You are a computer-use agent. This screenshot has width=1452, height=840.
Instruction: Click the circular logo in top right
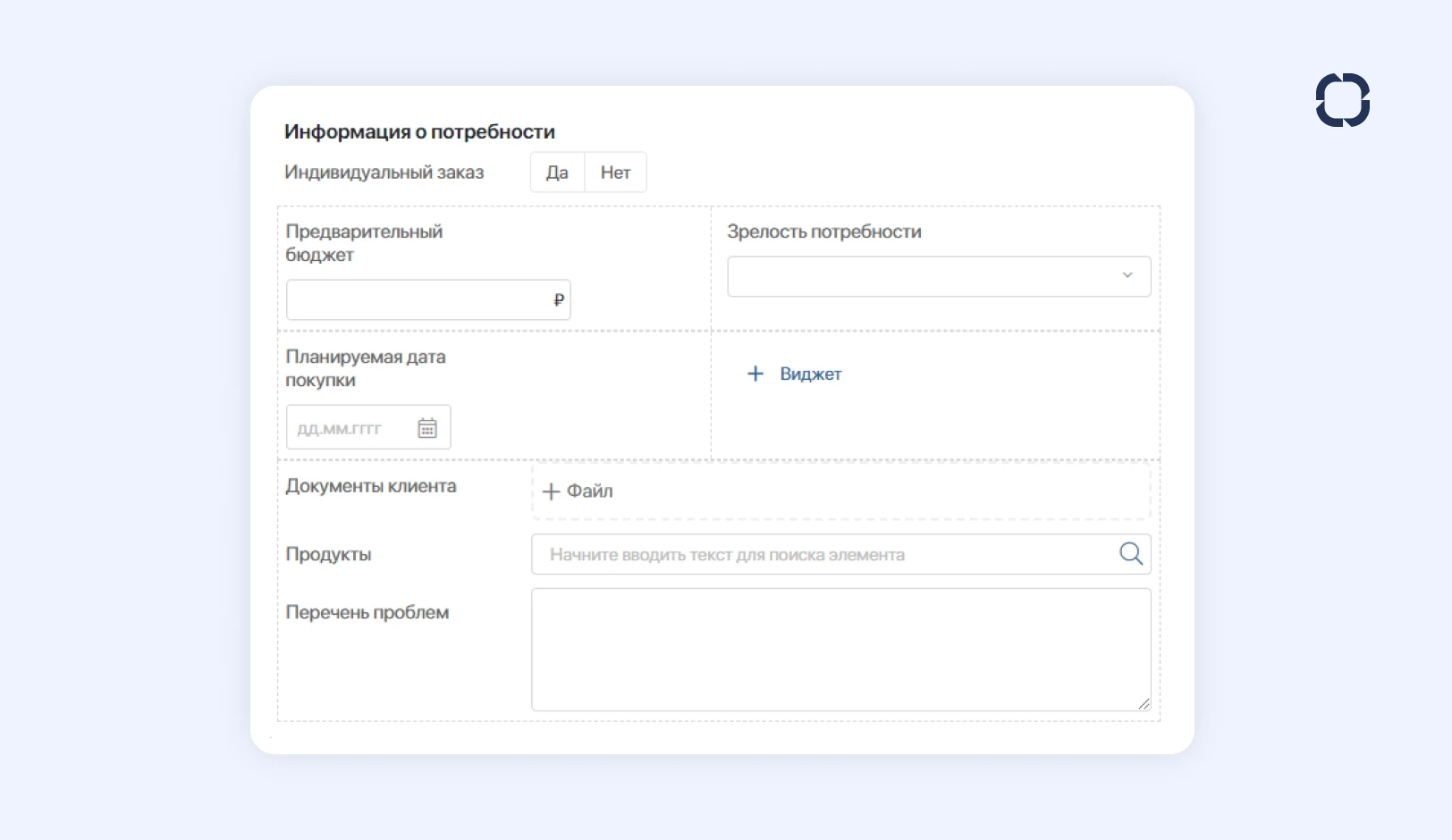point(1342,100)
